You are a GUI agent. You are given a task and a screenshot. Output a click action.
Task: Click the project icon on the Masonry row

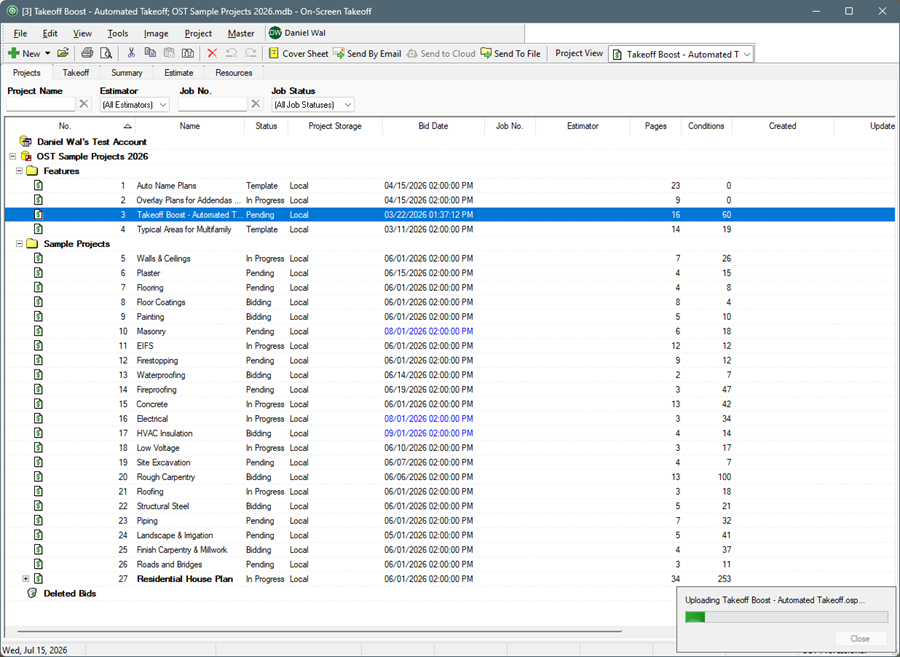38,331
